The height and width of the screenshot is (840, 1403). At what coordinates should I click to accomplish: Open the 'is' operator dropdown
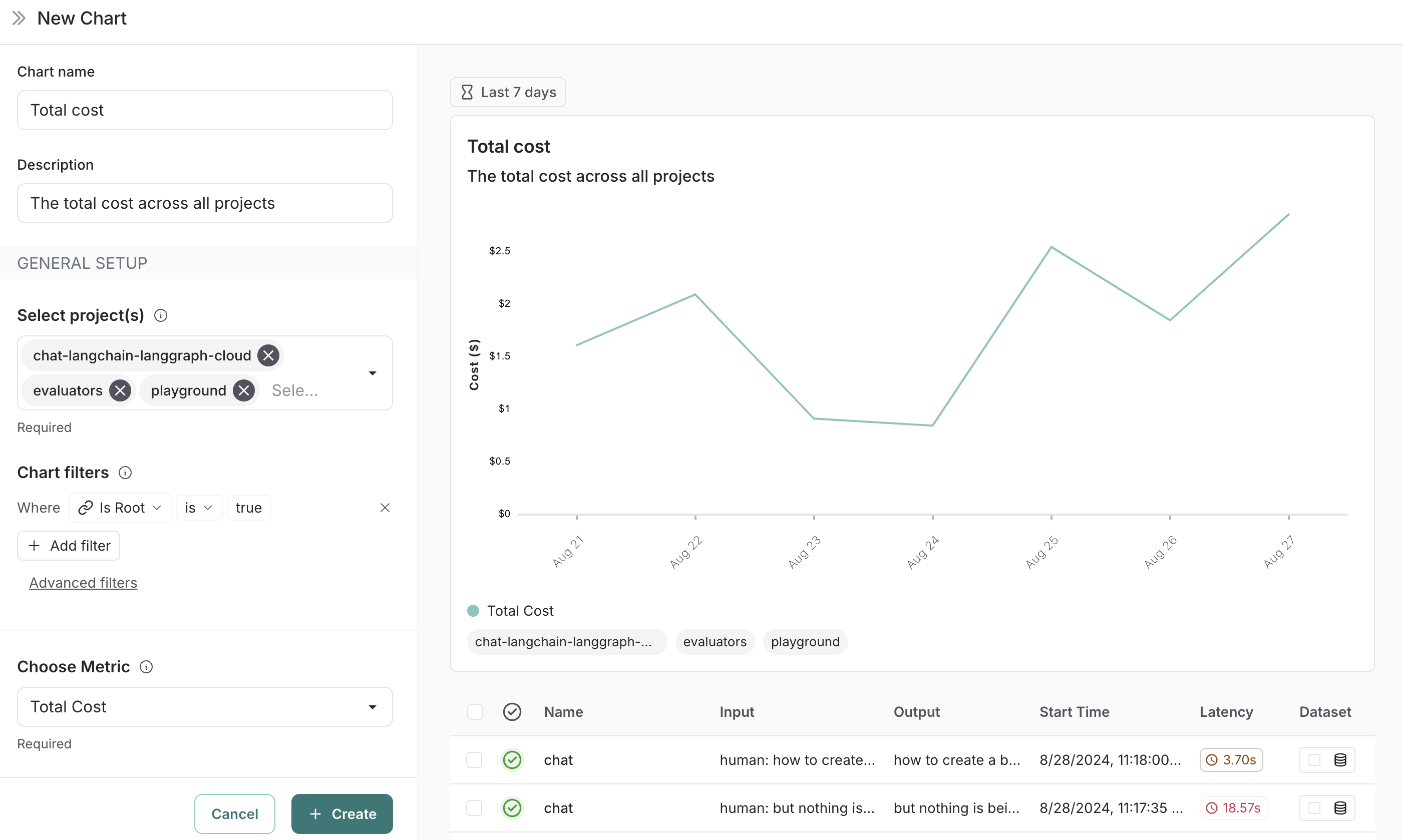click(199, 508)
